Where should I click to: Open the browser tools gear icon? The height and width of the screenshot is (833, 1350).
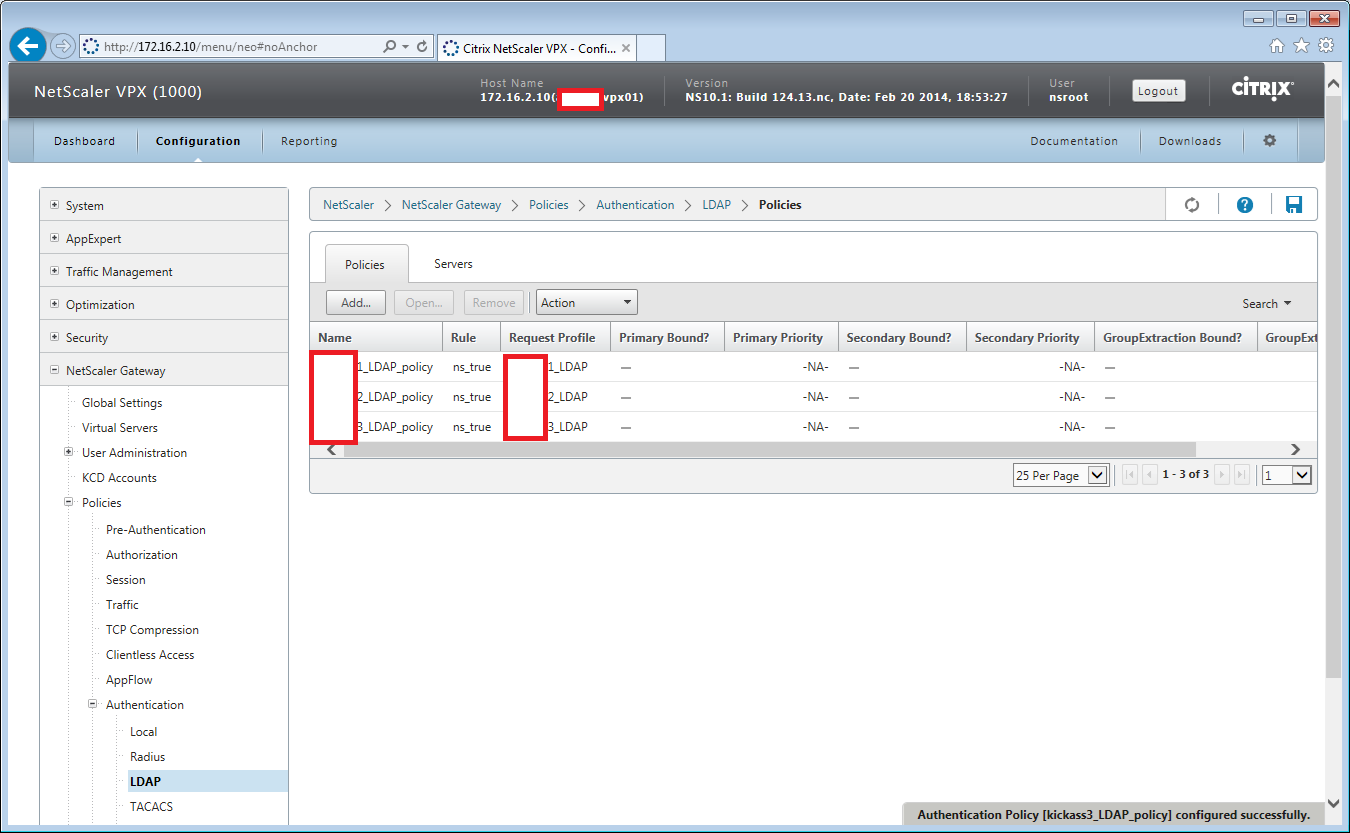coord(1326,46)
